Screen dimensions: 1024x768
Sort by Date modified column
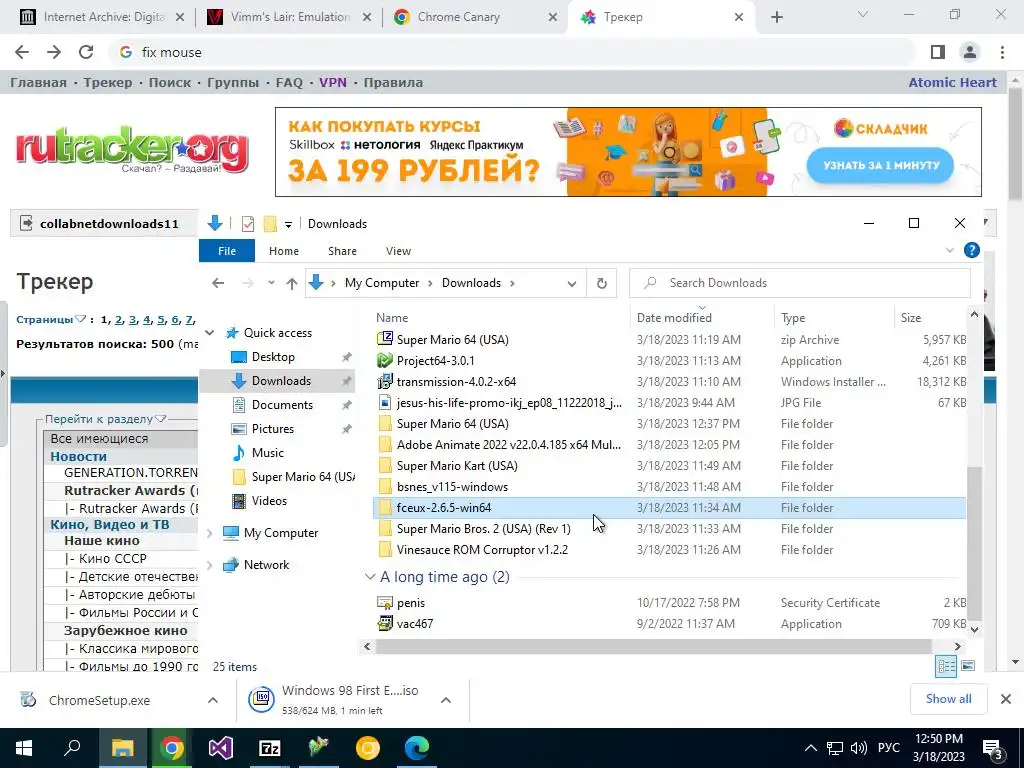pyautogui.click(x=702, y=318)
